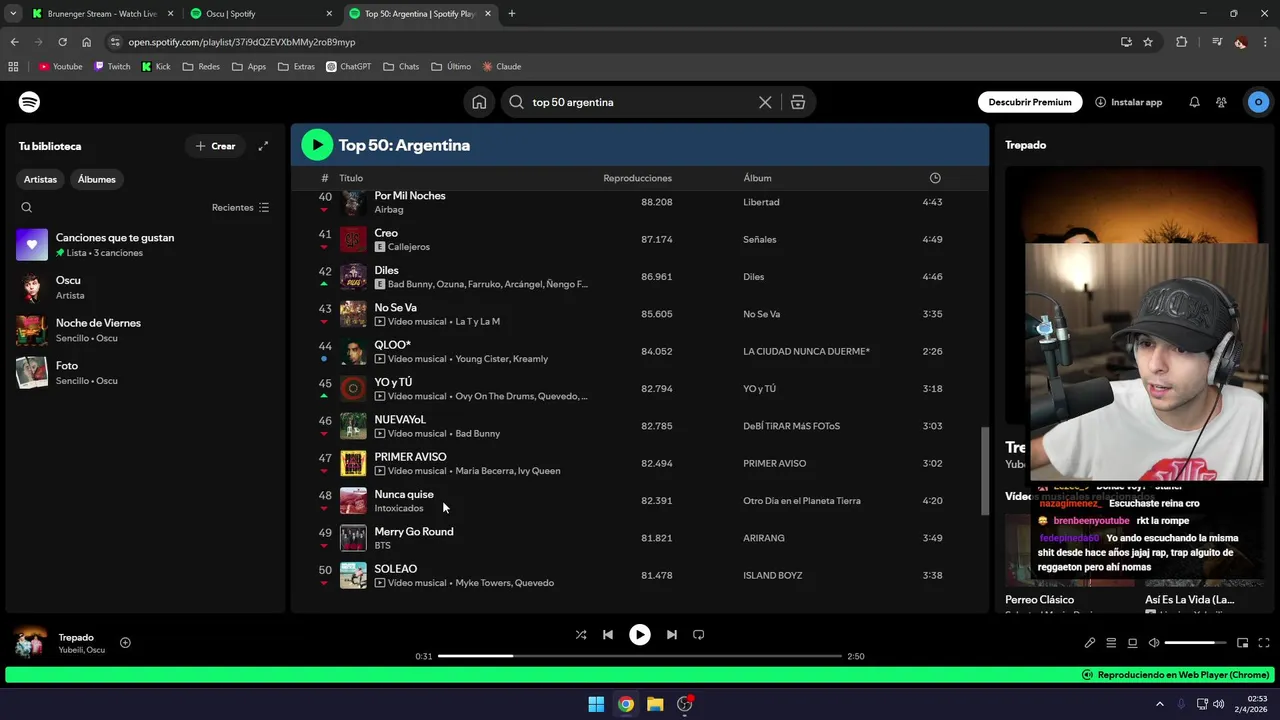Go to Spotify Home via house icon
The image size is (1280, 720).
479,102
